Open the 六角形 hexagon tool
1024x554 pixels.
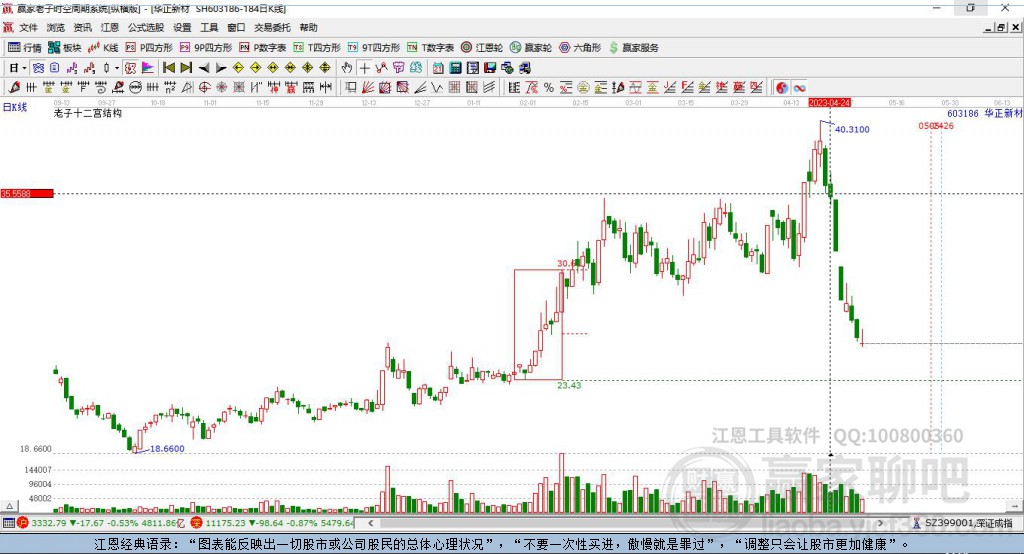pyautogui.click(x=580, y=48)
